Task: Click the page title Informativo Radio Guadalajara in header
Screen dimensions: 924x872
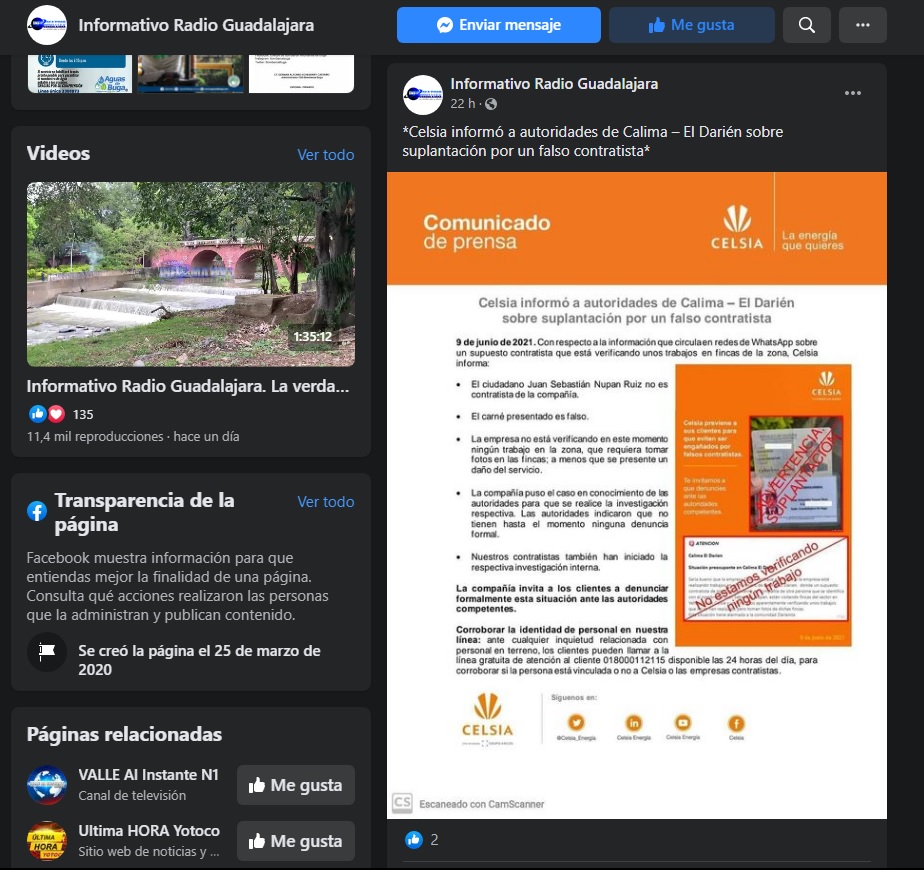Action: click(x=196, y=25)
